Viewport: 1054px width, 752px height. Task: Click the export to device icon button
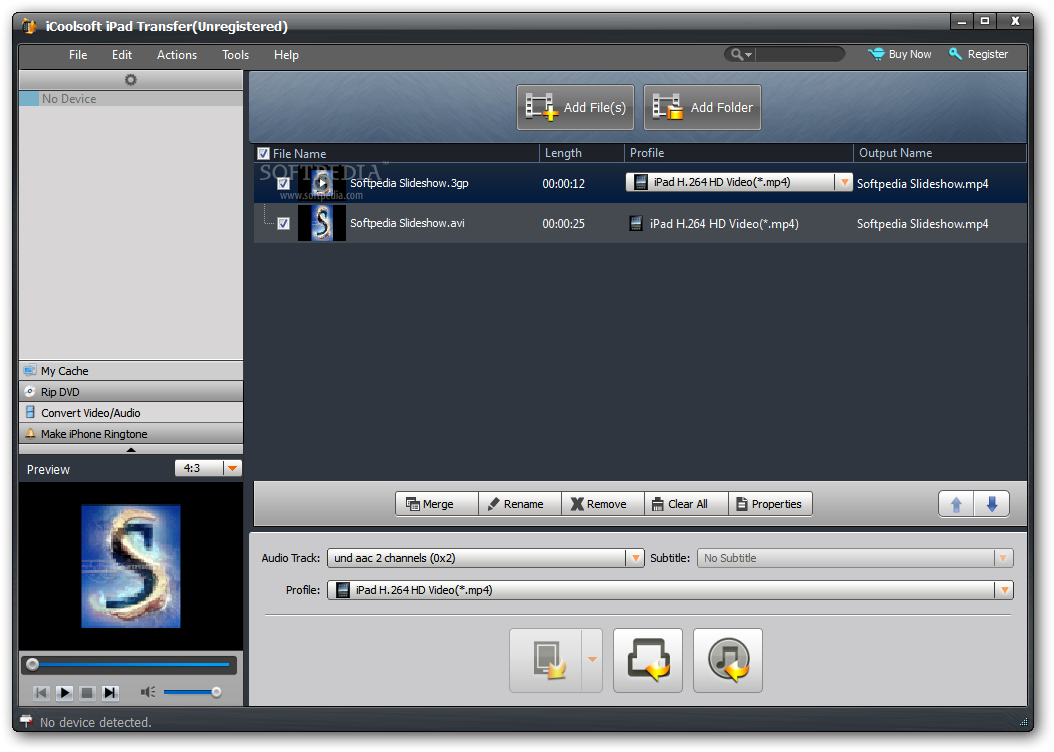[x=546, y=660]
